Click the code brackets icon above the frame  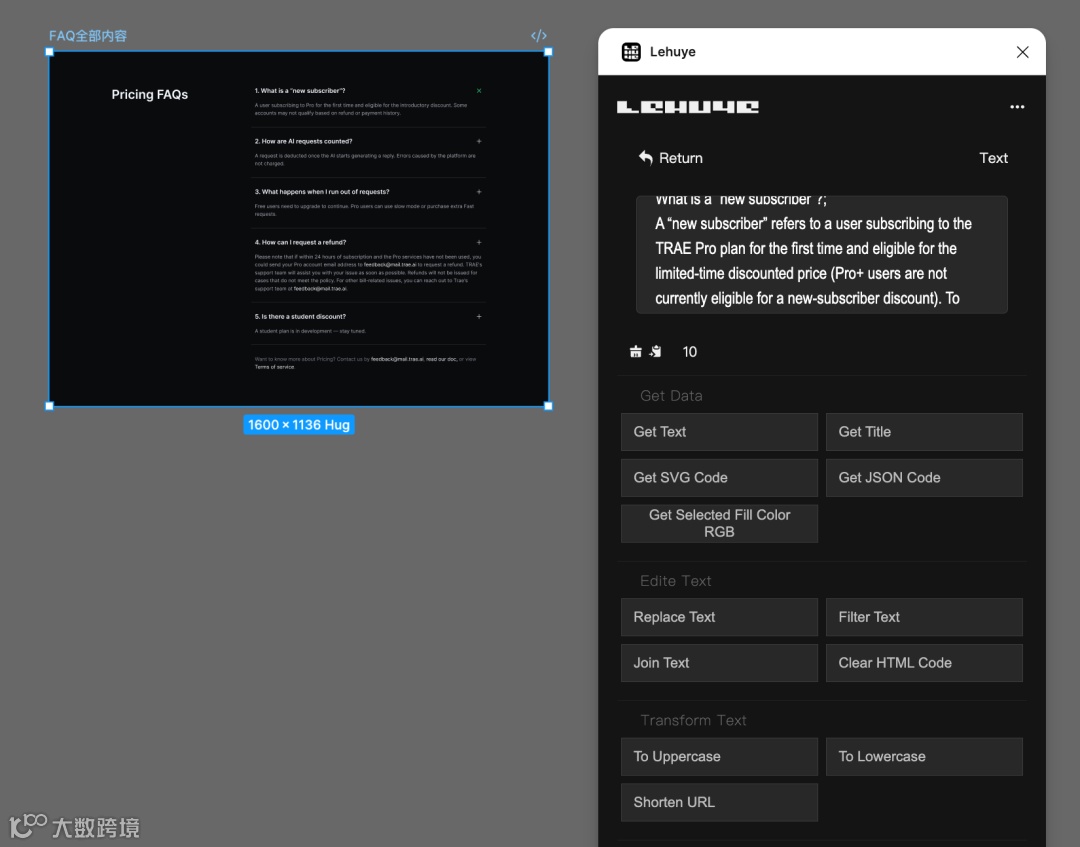coord(539,36)
